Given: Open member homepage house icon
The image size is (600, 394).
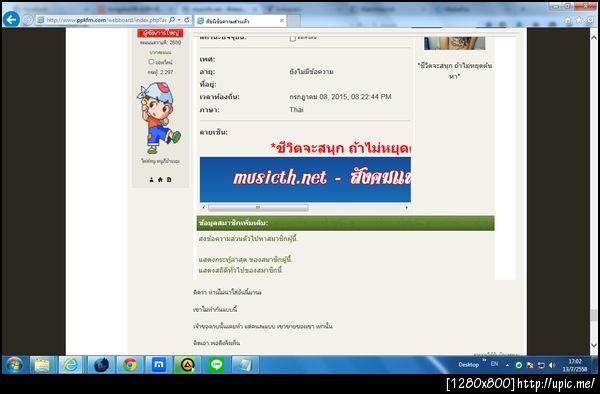Looking at the screenshot, I should pos(160,179).
